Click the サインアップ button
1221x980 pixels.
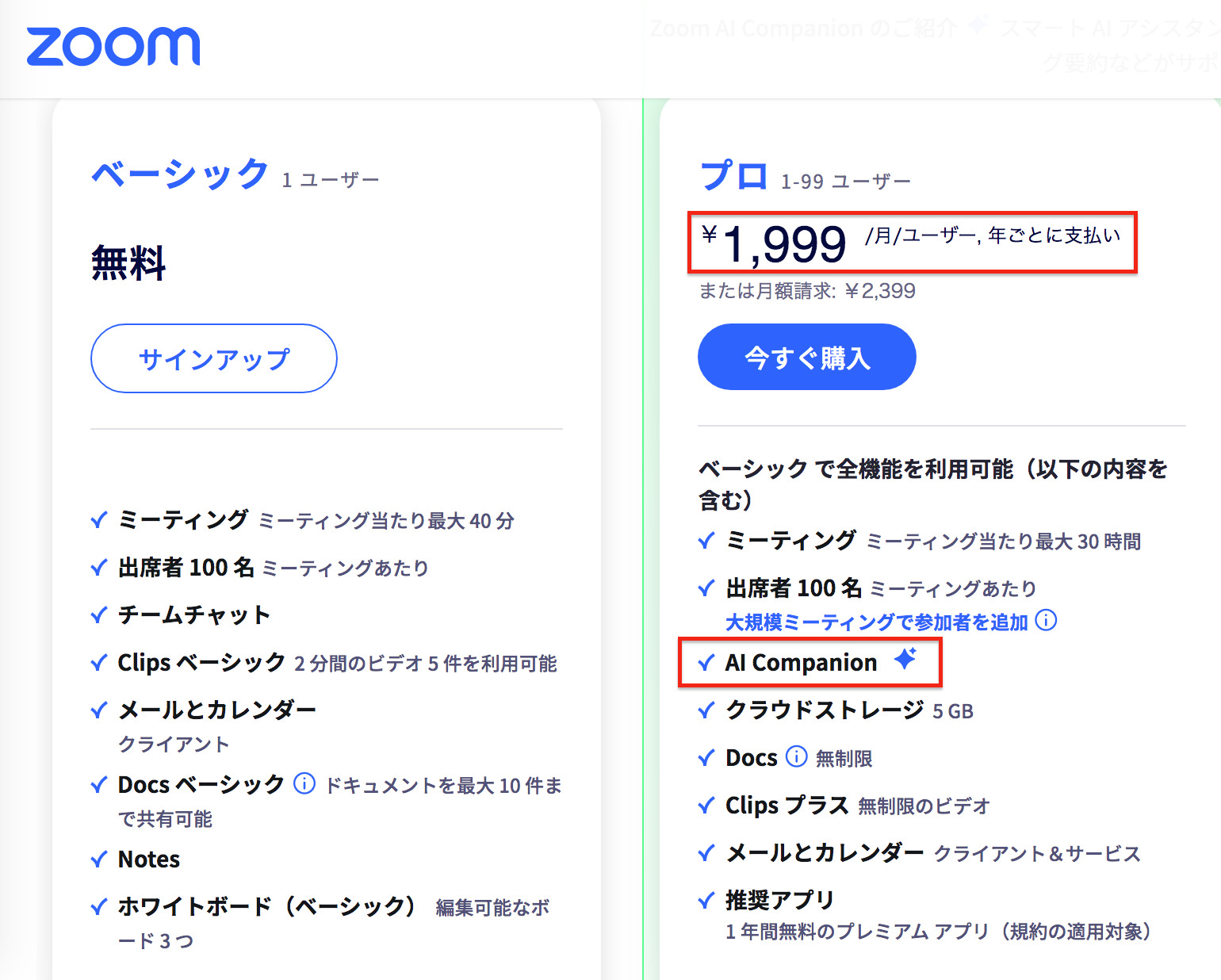[214, 358]
